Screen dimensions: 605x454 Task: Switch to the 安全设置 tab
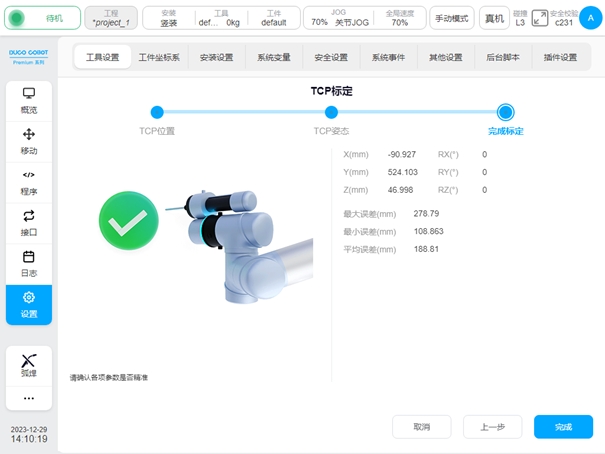point(331,57)
